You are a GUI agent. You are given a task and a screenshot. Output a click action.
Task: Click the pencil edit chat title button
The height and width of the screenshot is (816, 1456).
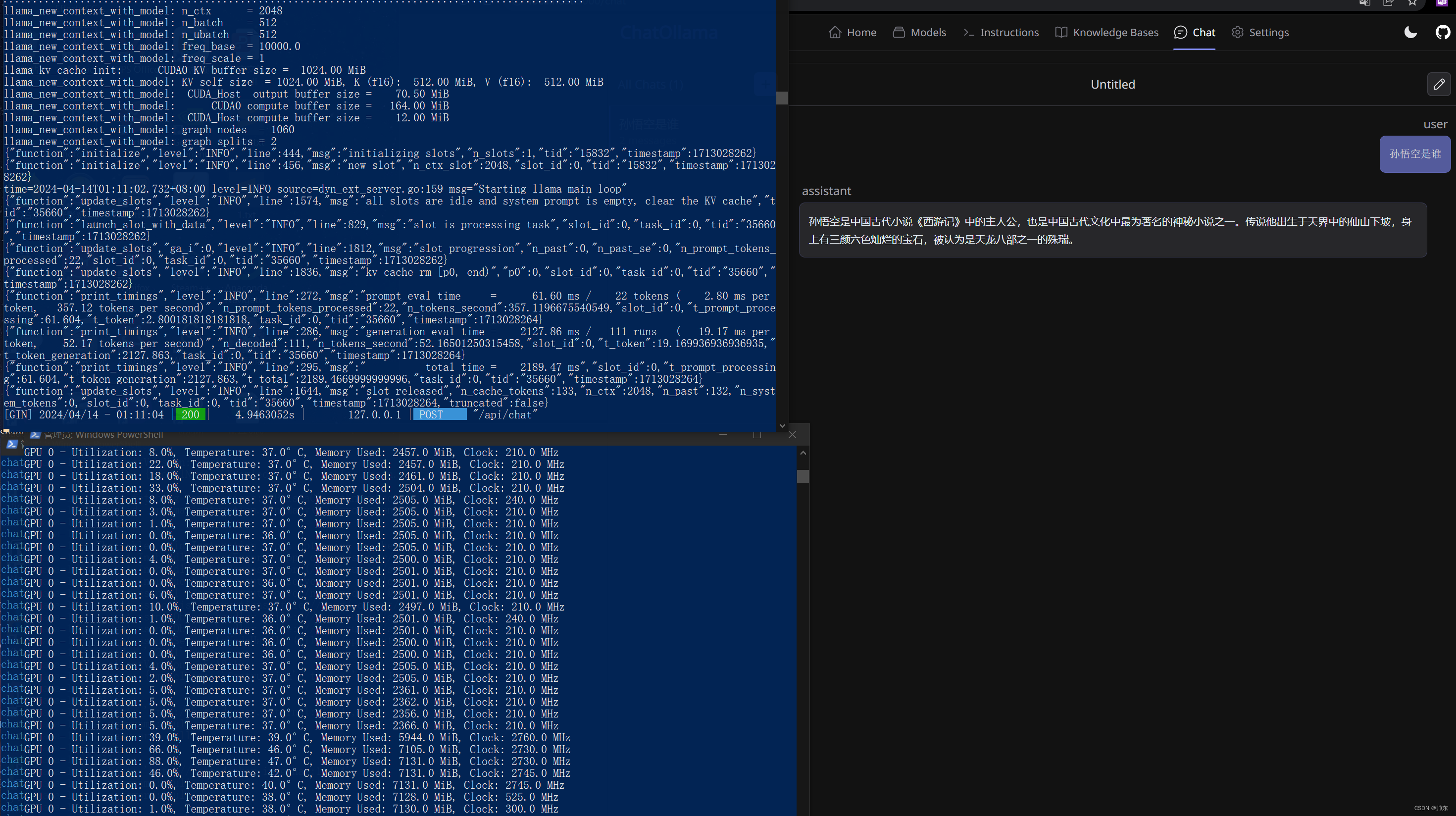tap(1439, 84)
